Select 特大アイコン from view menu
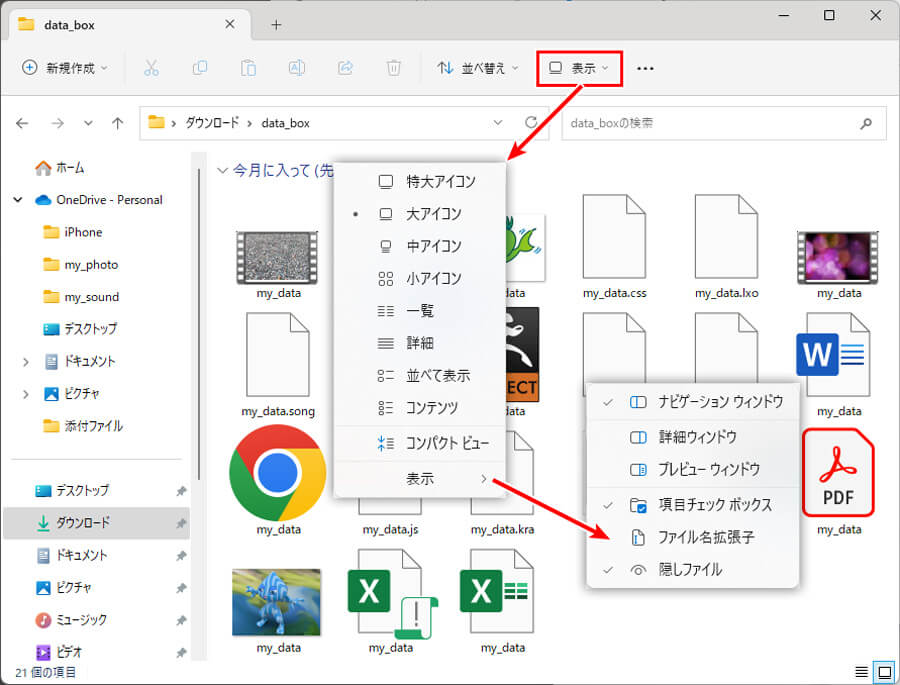Screen dimensions: 900x685 pos(440,182)
